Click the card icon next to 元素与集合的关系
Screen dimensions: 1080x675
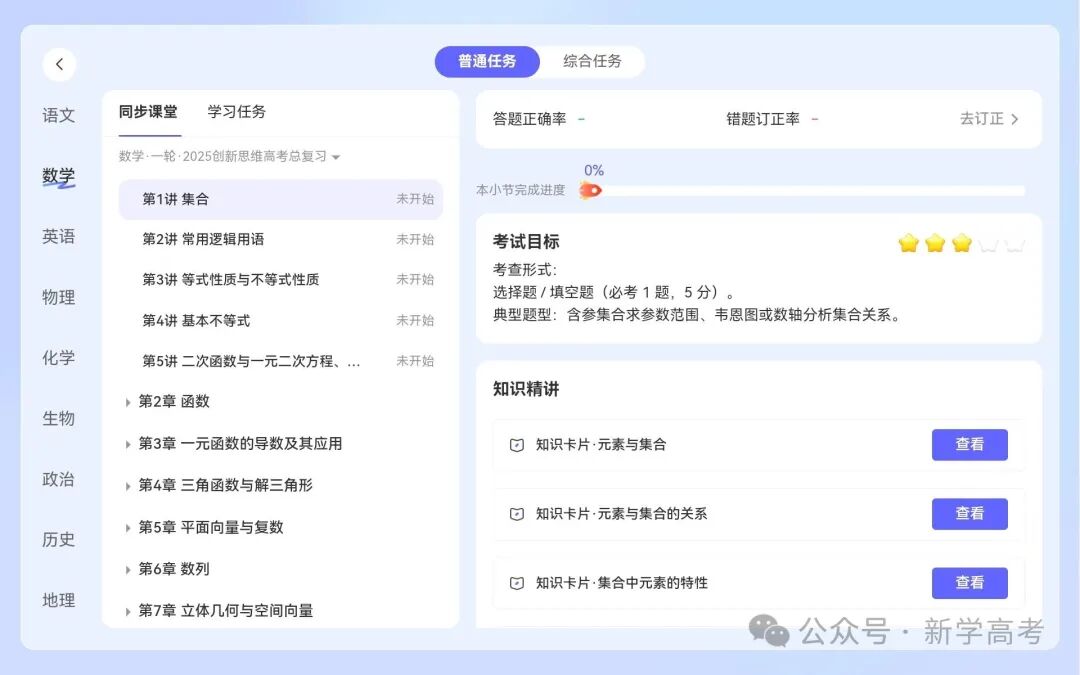(x=516, y=514)
